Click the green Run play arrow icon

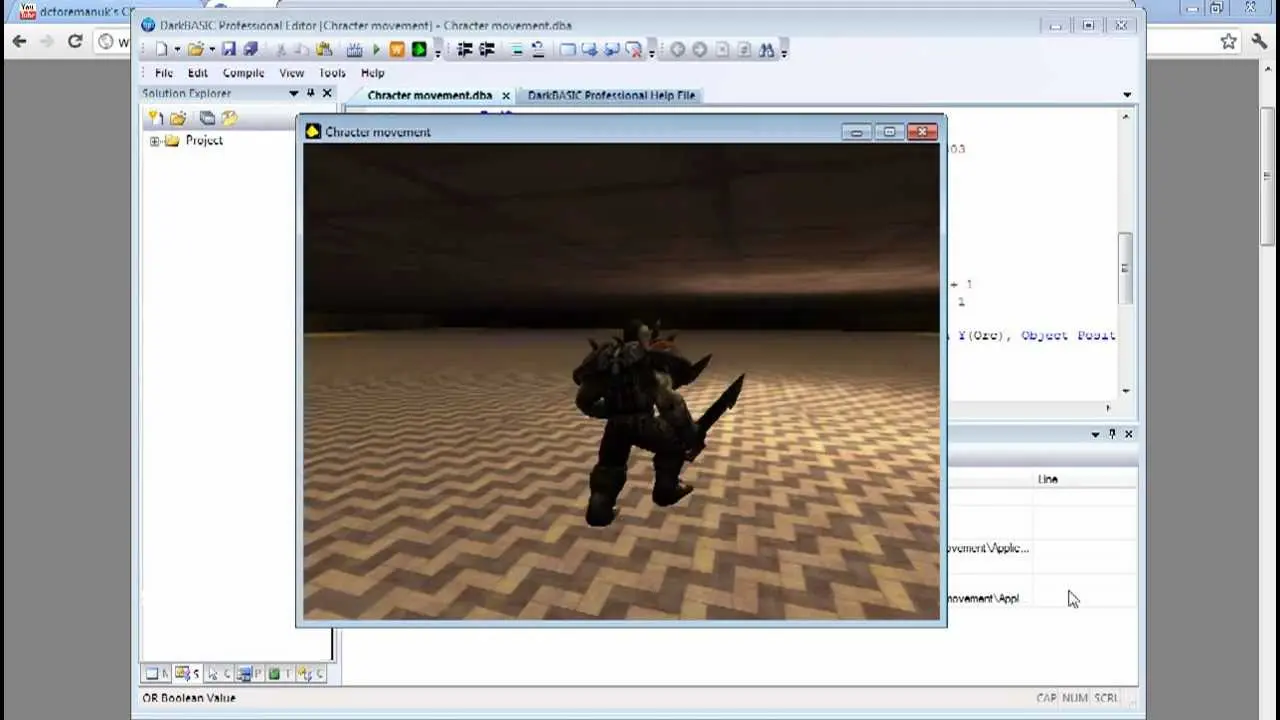[376, 49]
